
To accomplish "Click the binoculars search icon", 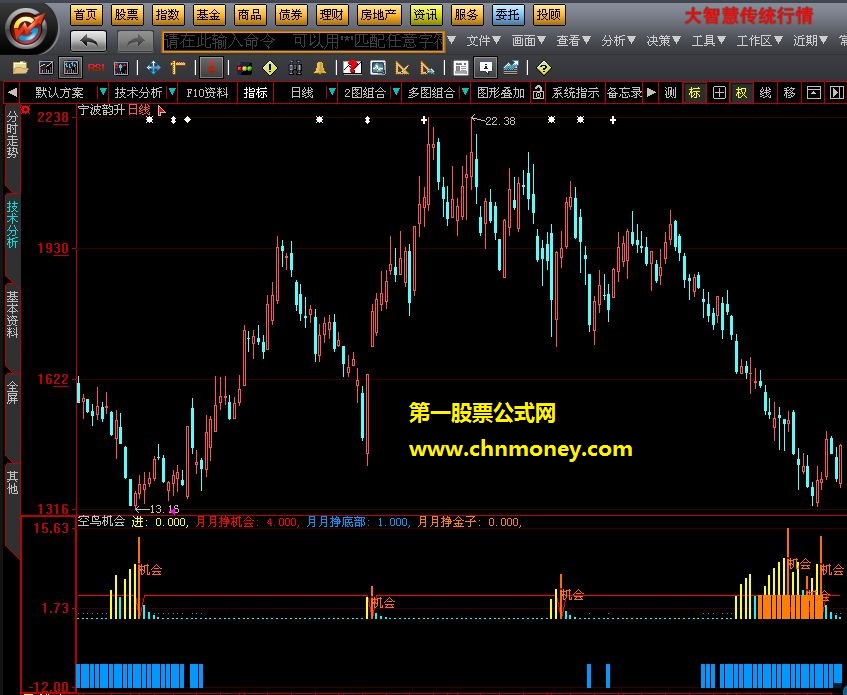I will pos(295,68).
